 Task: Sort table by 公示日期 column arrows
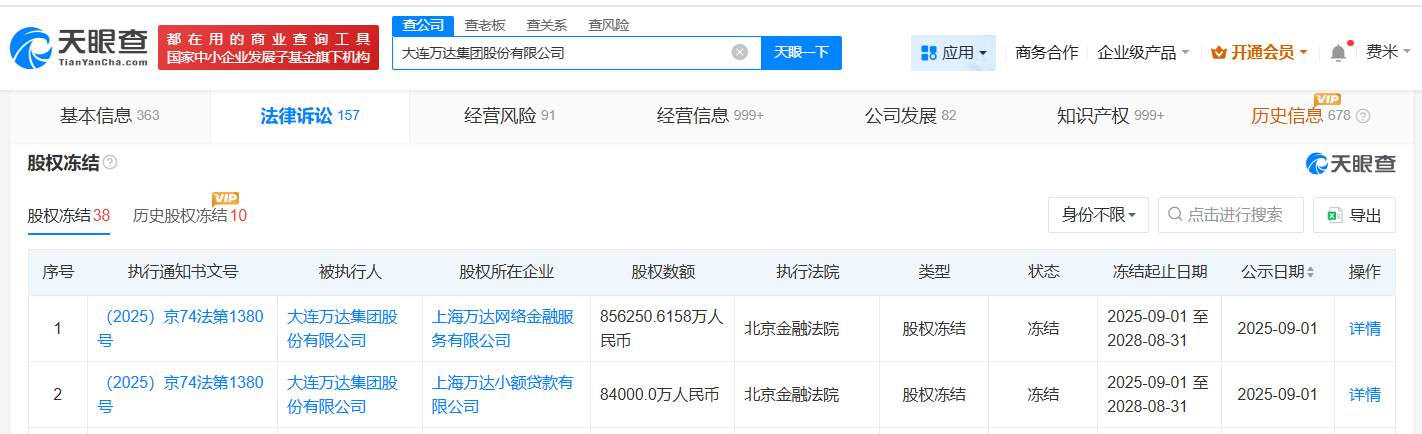pyautogui.click(x=1310, y=272)
